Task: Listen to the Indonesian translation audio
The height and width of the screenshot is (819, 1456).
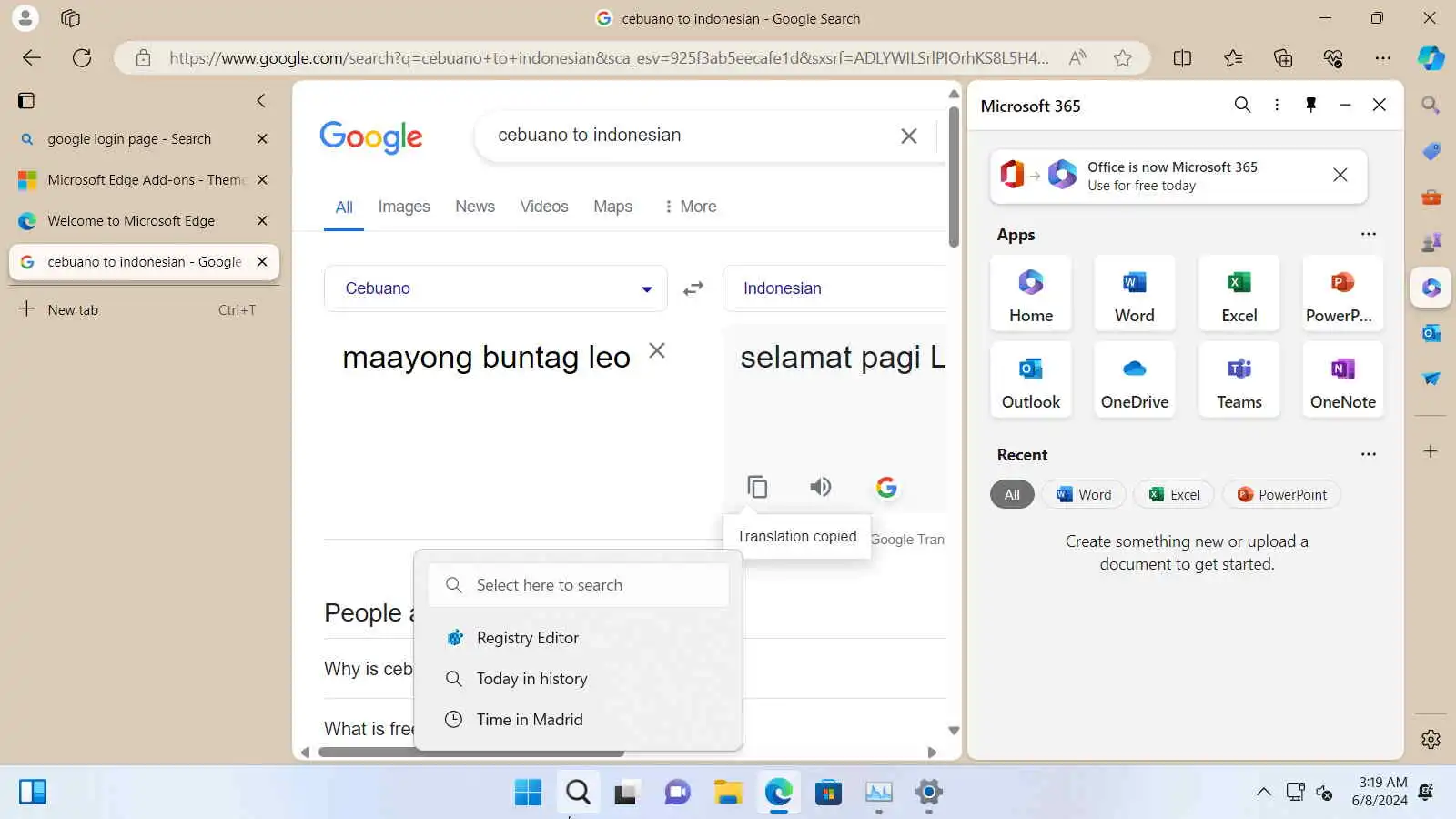Action: coord(821,487)
